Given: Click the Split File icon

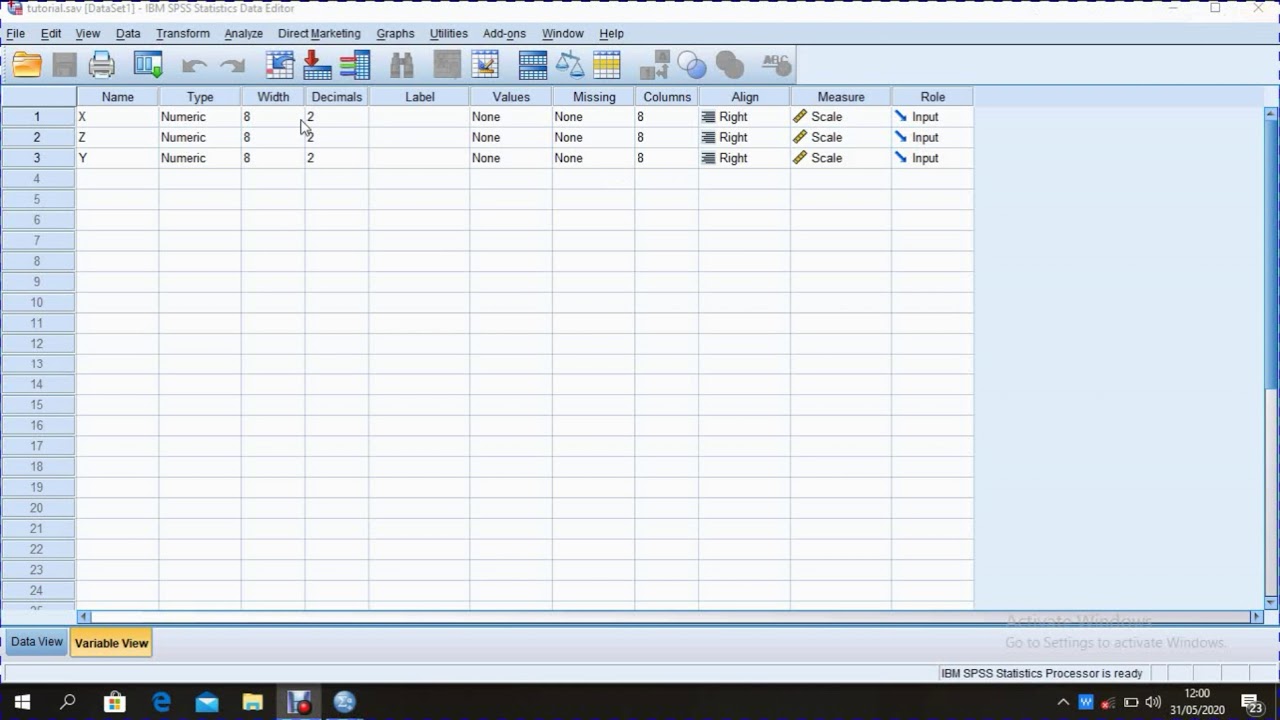Looking at the screenshot, I should tap(532, 66).
